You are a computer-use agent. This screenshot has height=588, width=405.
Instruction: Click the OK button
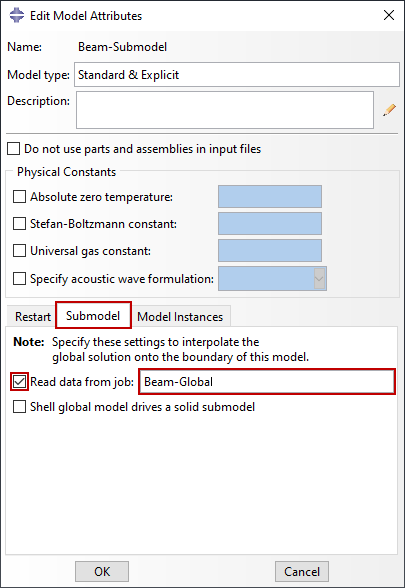point(102,572)
